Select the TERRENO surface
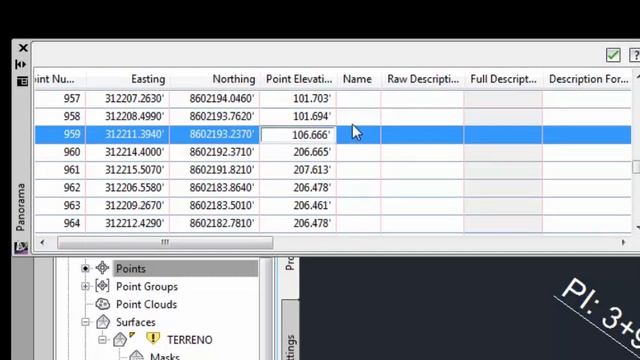Viewport: 640px width, 360px height. (190, 340)
